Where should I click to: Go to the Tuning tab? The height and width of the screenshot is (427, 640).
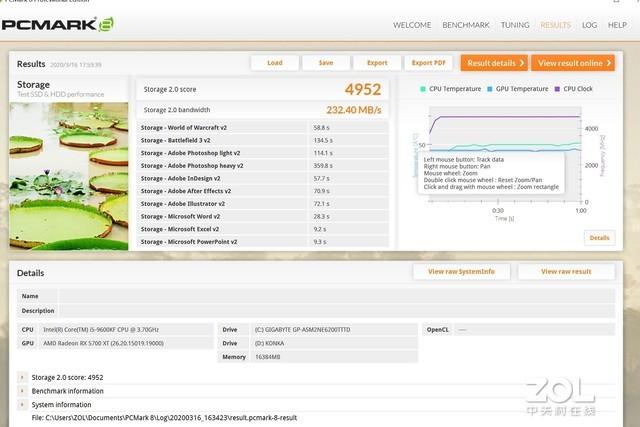click(x=515, y=24)
